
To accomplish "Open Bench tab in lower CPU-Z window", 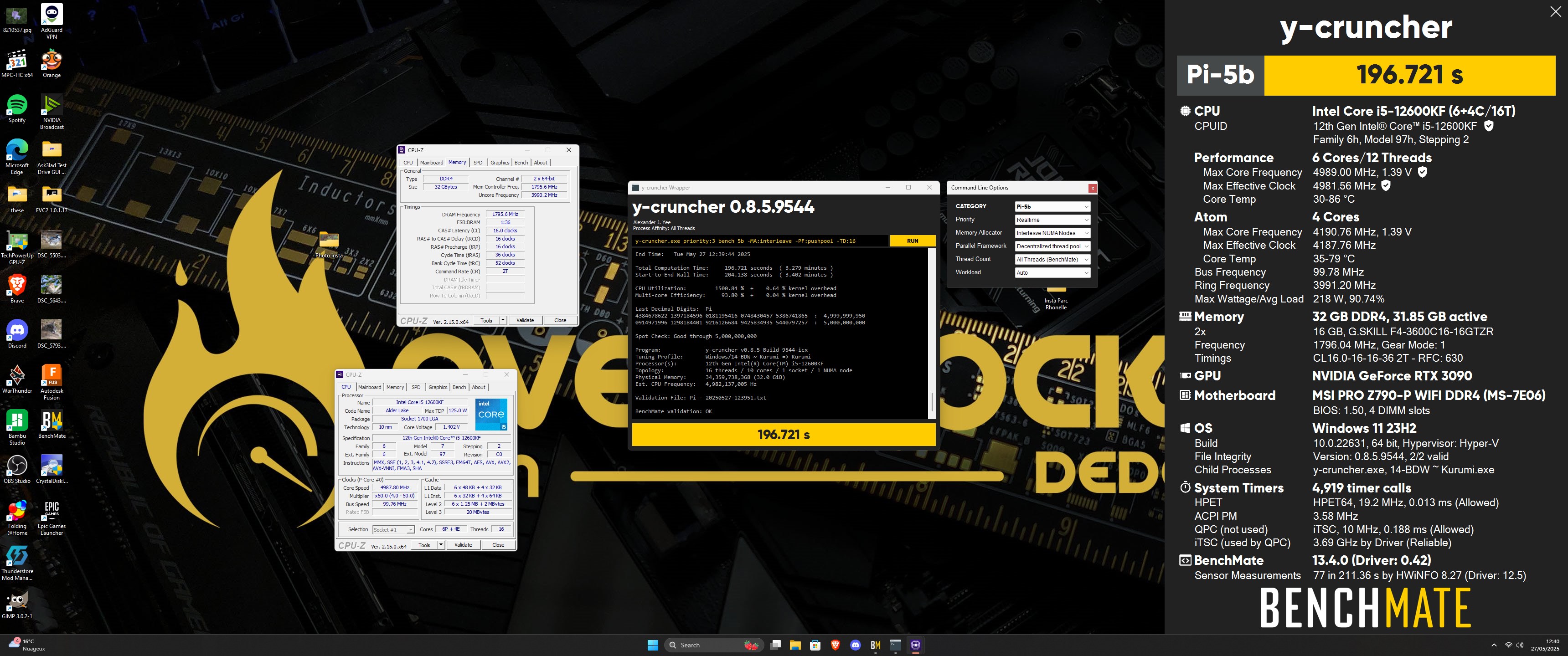I will tap(459, 387).
